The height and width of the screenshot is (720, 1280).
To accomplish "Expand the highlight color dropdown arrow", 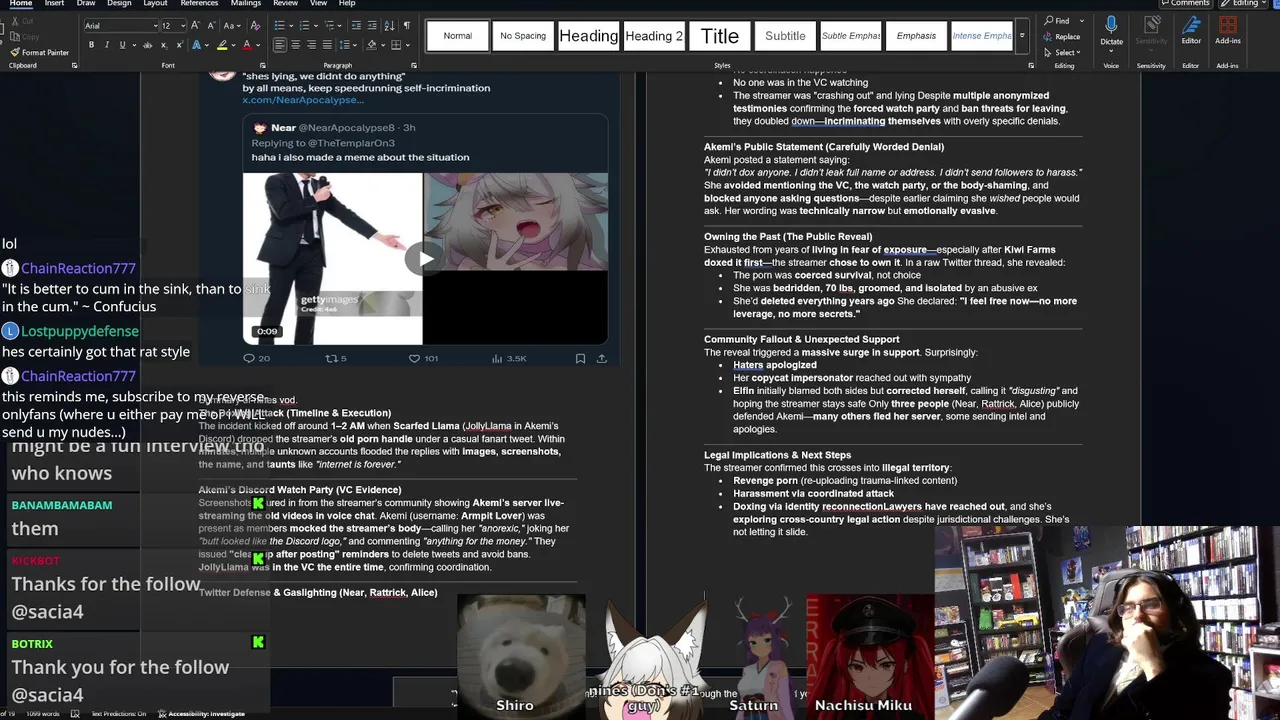I will click(x=233, y=45).
